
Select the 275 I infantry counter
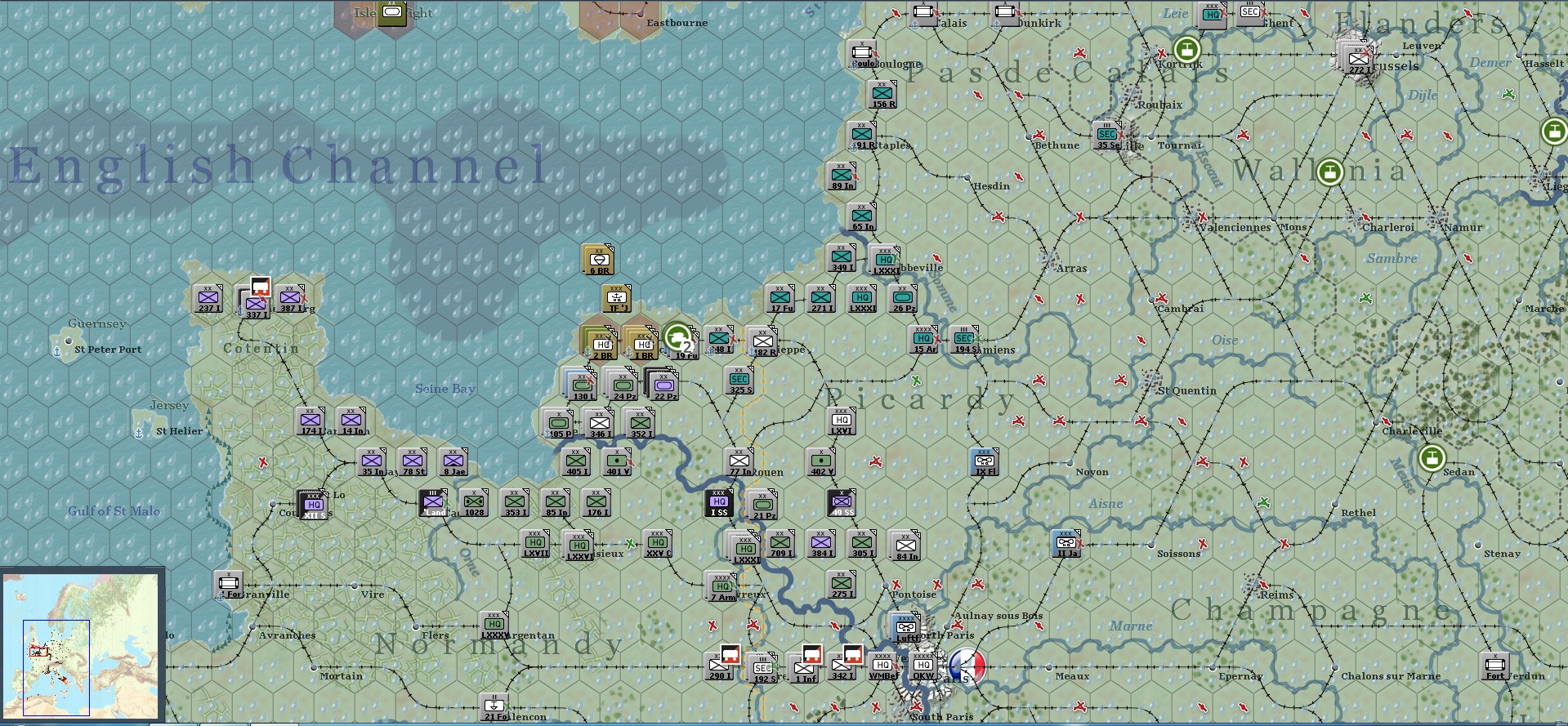842,584
